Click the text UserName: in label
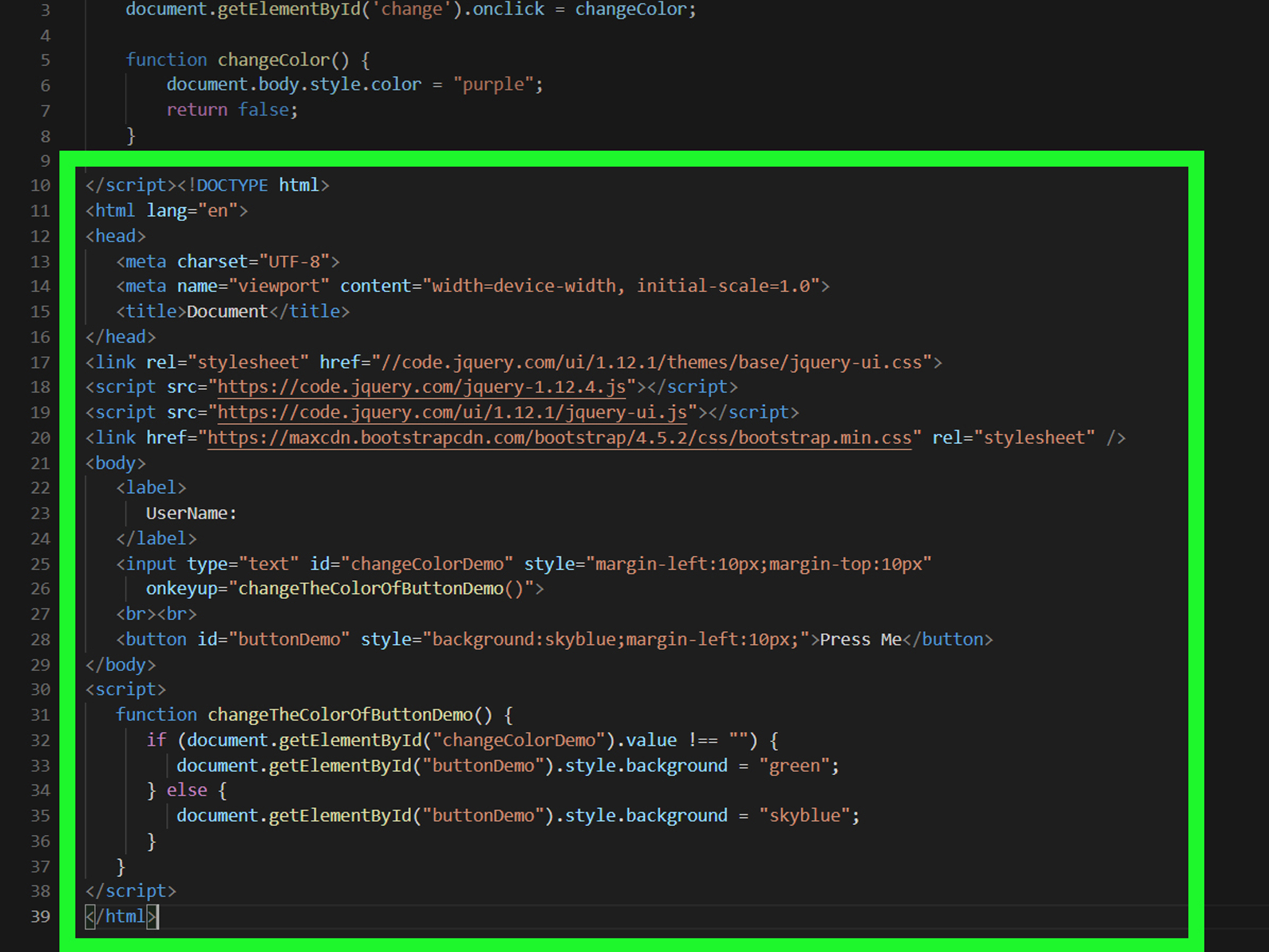This screenshot has height=952, width=1269. tap(191, 513)
